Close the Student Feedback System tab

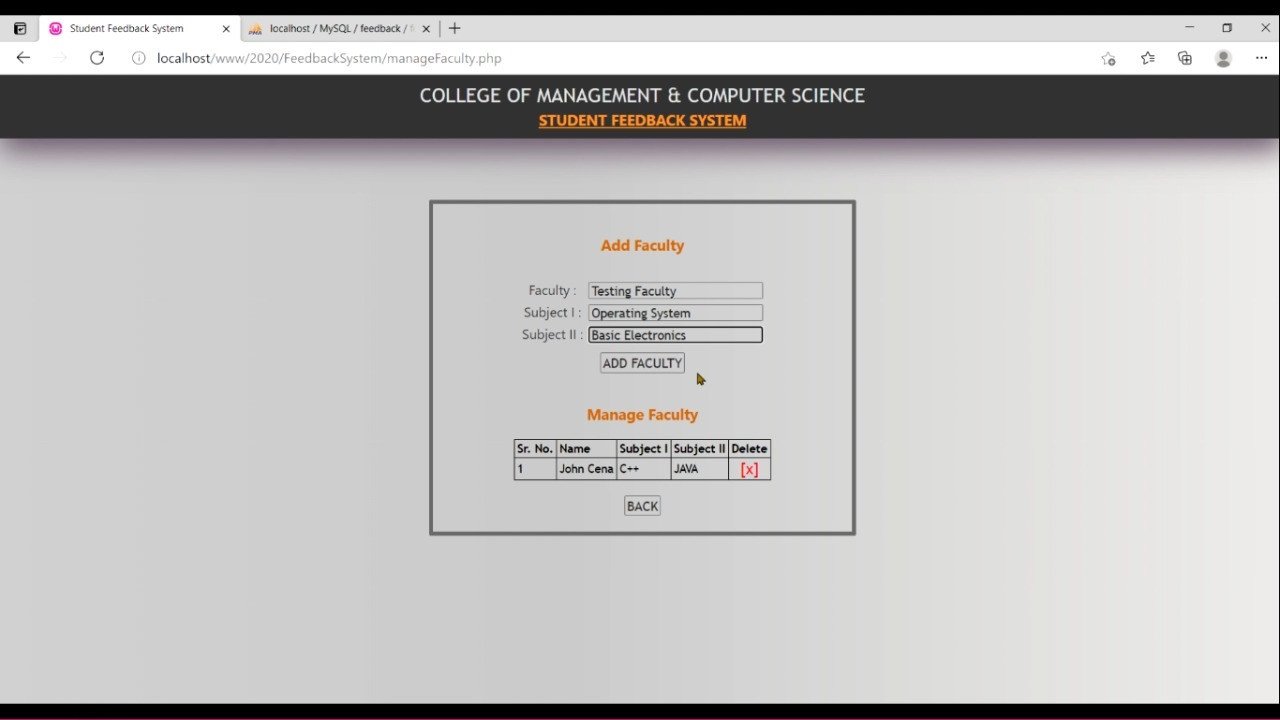pyautogui.click(x=226, y=29)
